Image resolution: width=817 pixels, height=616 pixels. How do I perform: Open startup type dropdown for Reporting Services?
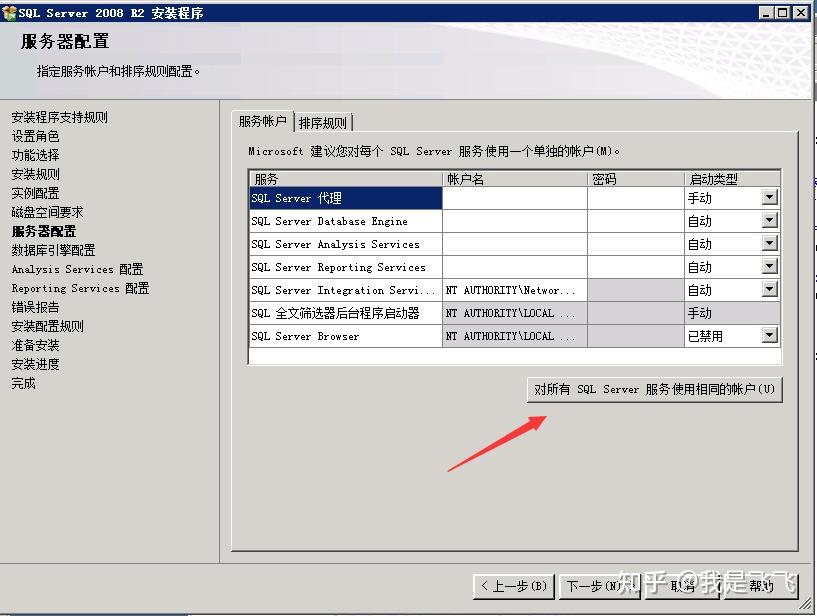click(x=769, y=267)
